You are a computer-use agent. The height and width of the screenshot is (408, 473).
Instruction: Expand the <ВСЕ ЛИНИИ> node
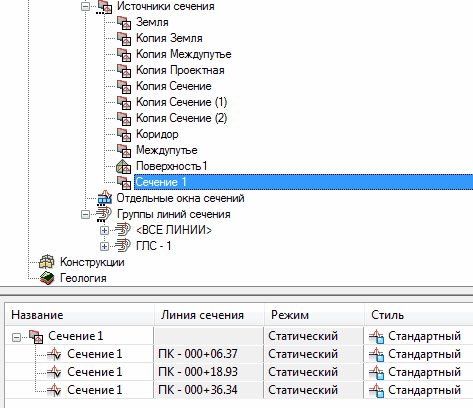(104, 230)
